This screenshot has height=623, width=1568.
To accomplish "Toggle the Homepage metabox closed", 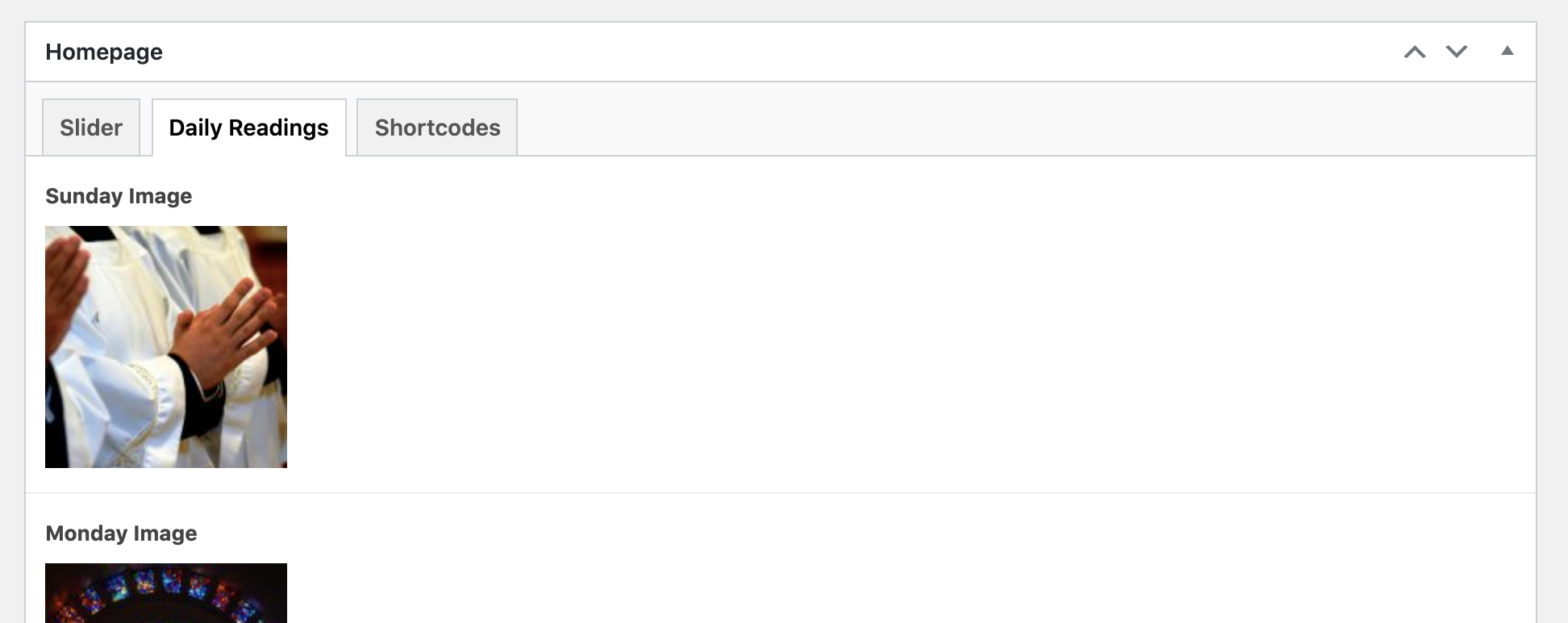I will 1507,52.
